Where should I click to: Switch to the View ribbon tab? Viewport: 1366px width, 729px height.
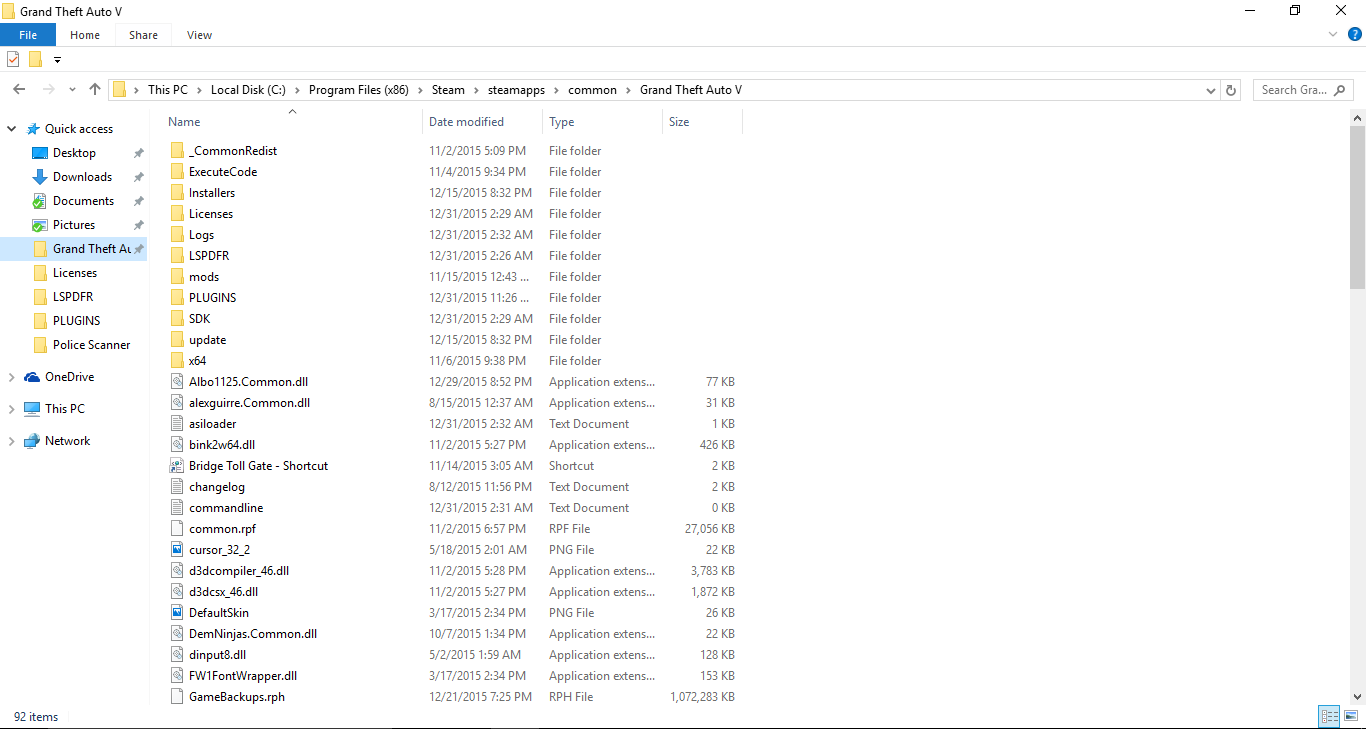(x=200, y=35)
